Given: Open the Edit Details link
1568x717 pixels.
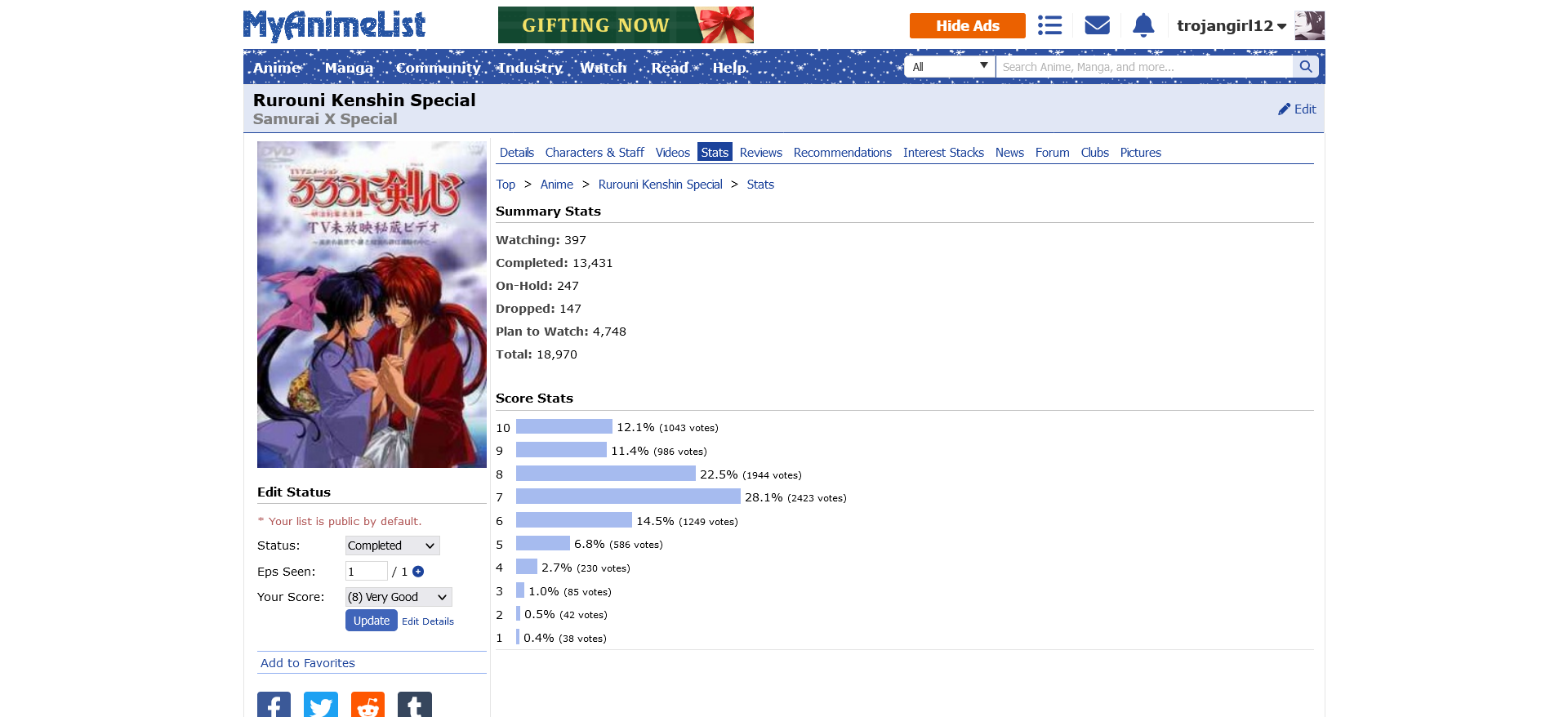Looking at the screenshot, I should point(428,621).
